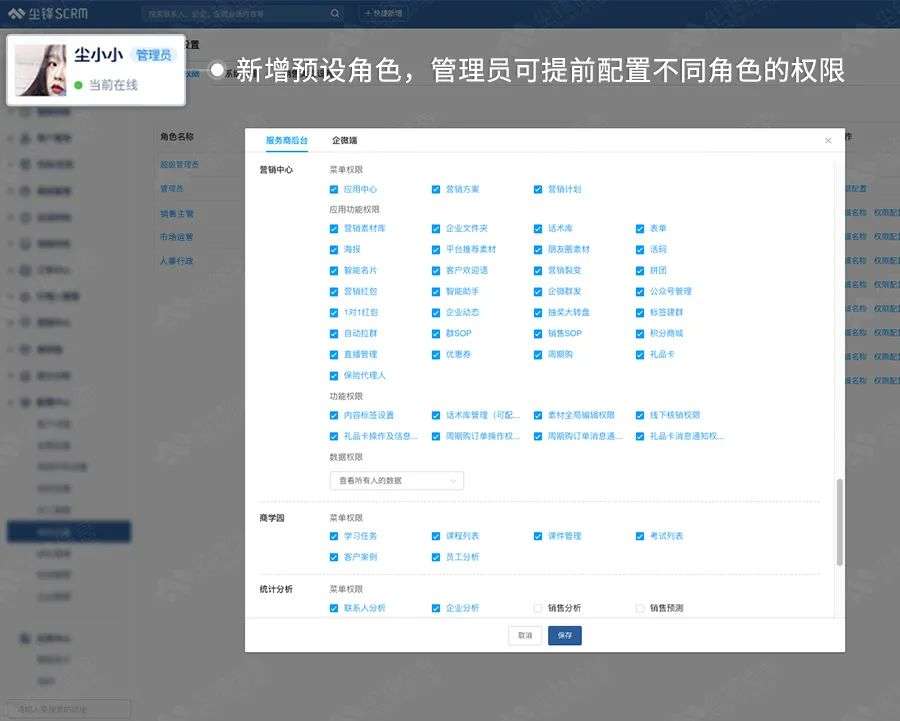Toggle the 朋友圈素材 checkbox

point(538,250)
